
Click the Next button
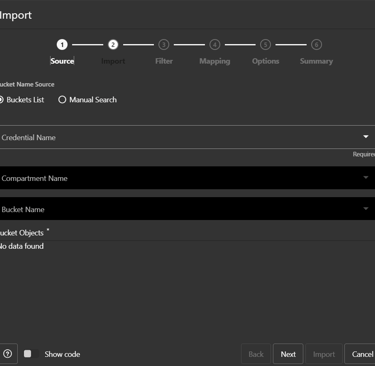pyautogui.click(x=288, y=354)
